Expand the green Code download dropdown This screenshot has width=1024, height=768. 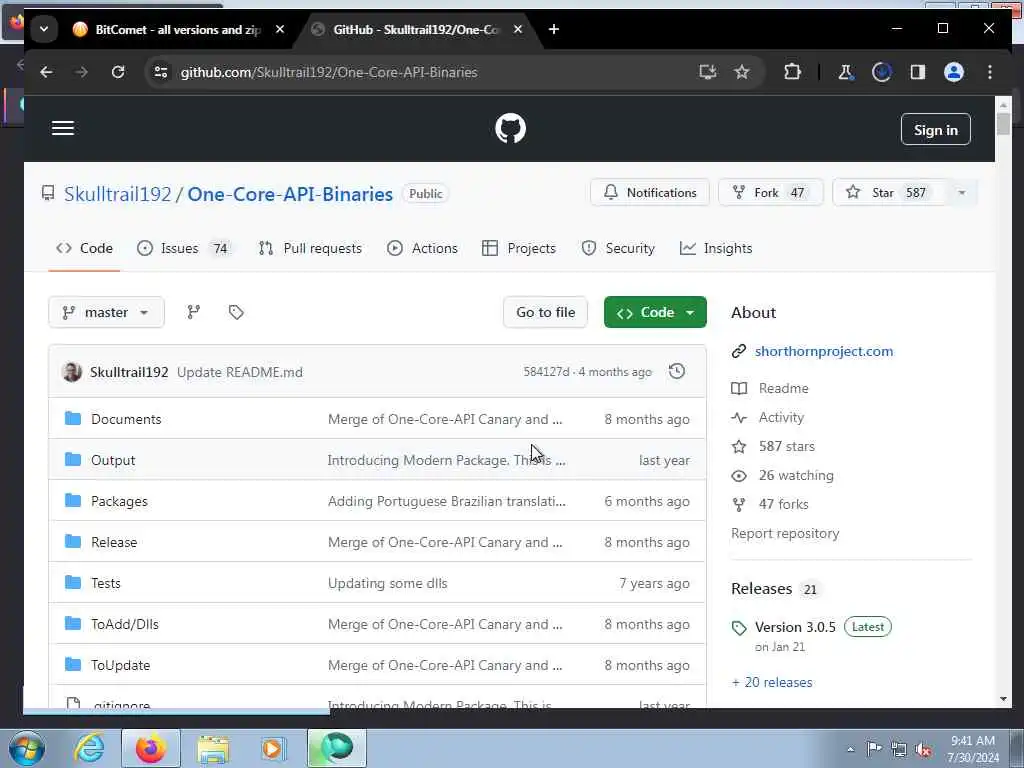(x=655, y=312)
